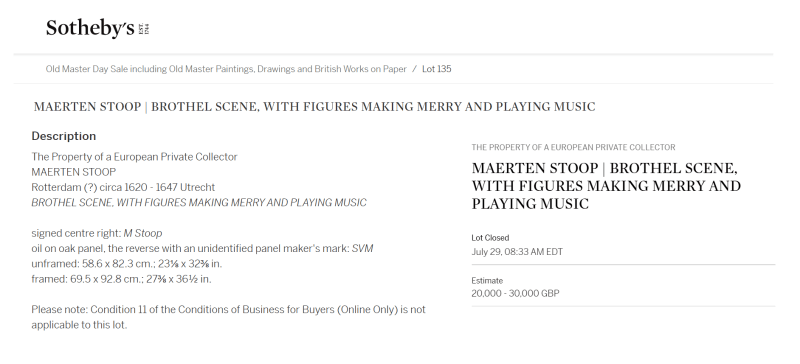Click the July 29, 08:33 AM EDT closing time
The width and height of the screenshot is (800, 364).
point(517,252)
